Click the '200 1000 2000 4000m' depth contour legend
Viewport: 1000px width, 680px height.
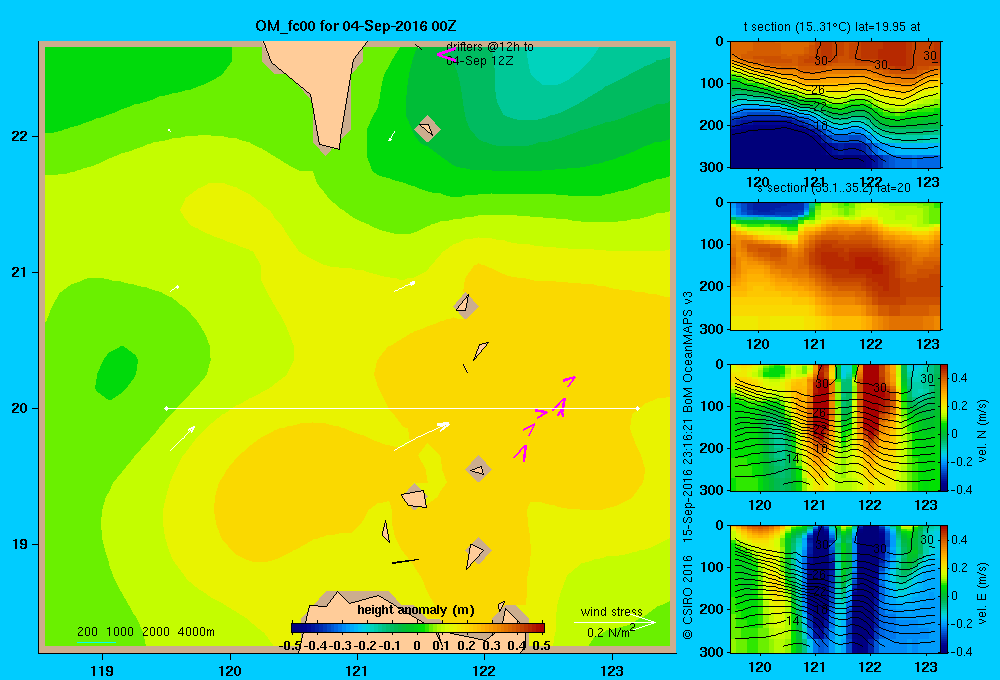(x=145, y=632)
